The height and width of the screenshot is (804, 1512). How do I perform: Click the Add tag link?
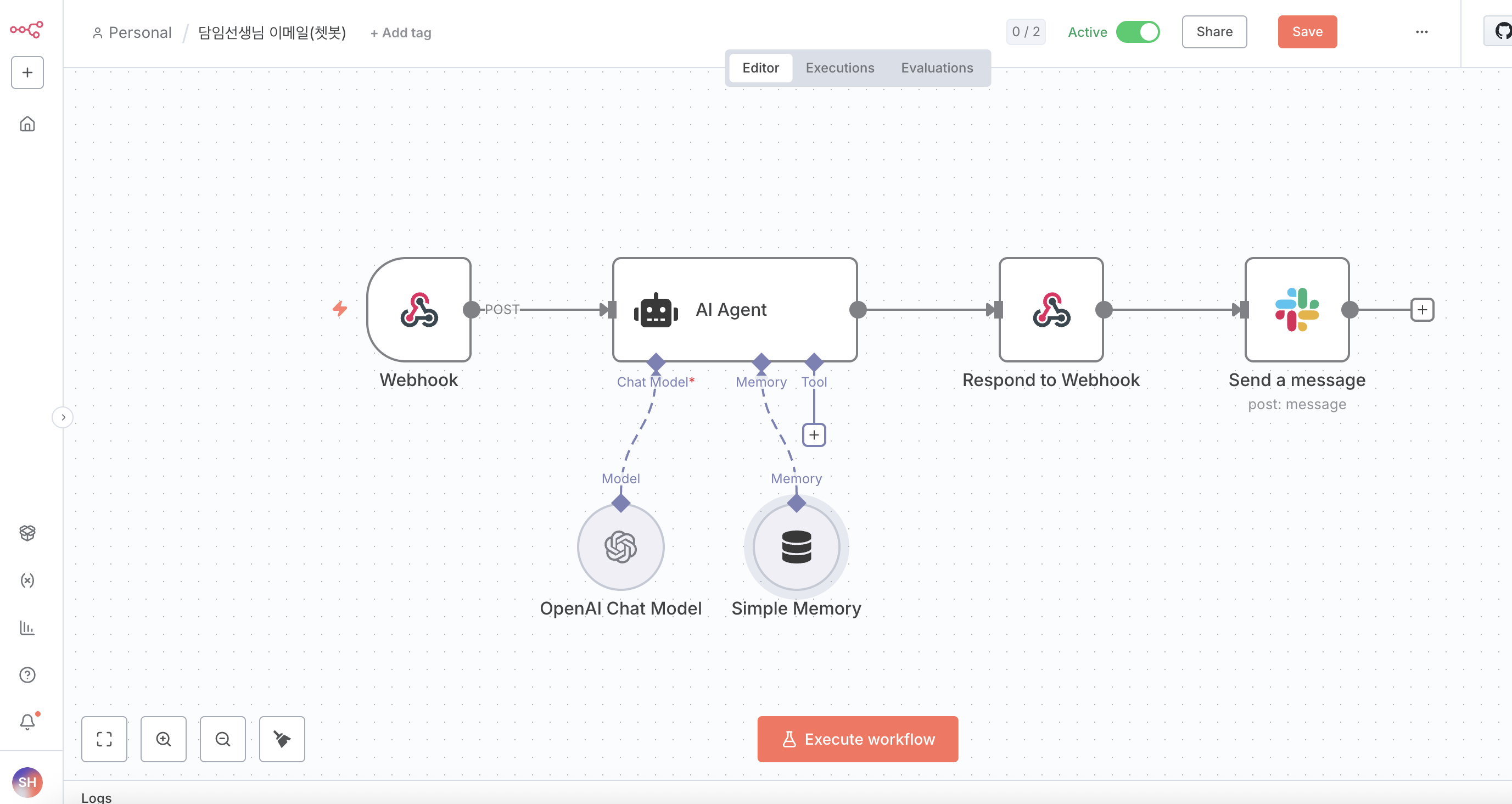pos(401,33)
